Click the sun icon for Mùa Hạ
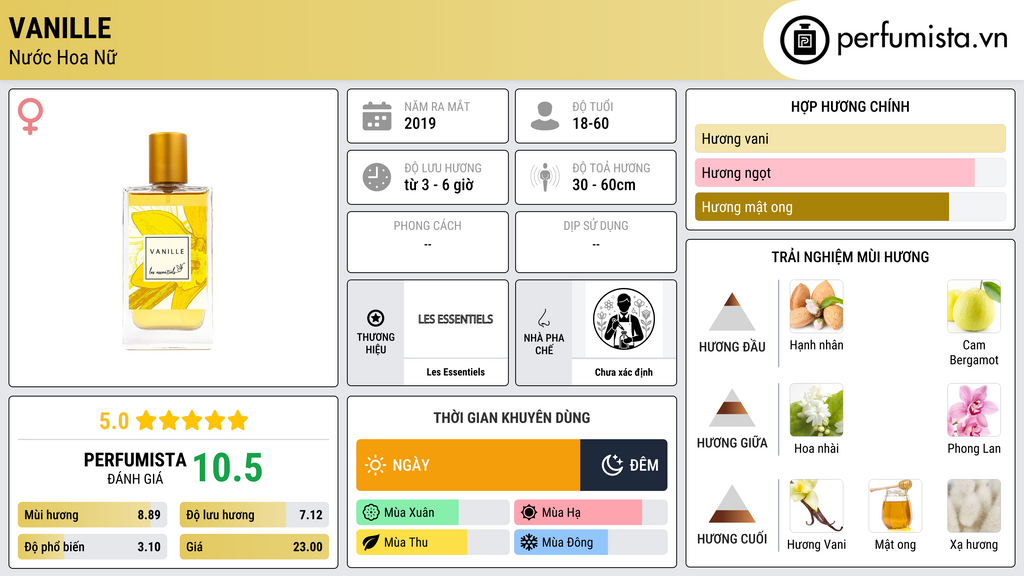The width and height of the screenshot is (1024, 576). tap(529, 513)
